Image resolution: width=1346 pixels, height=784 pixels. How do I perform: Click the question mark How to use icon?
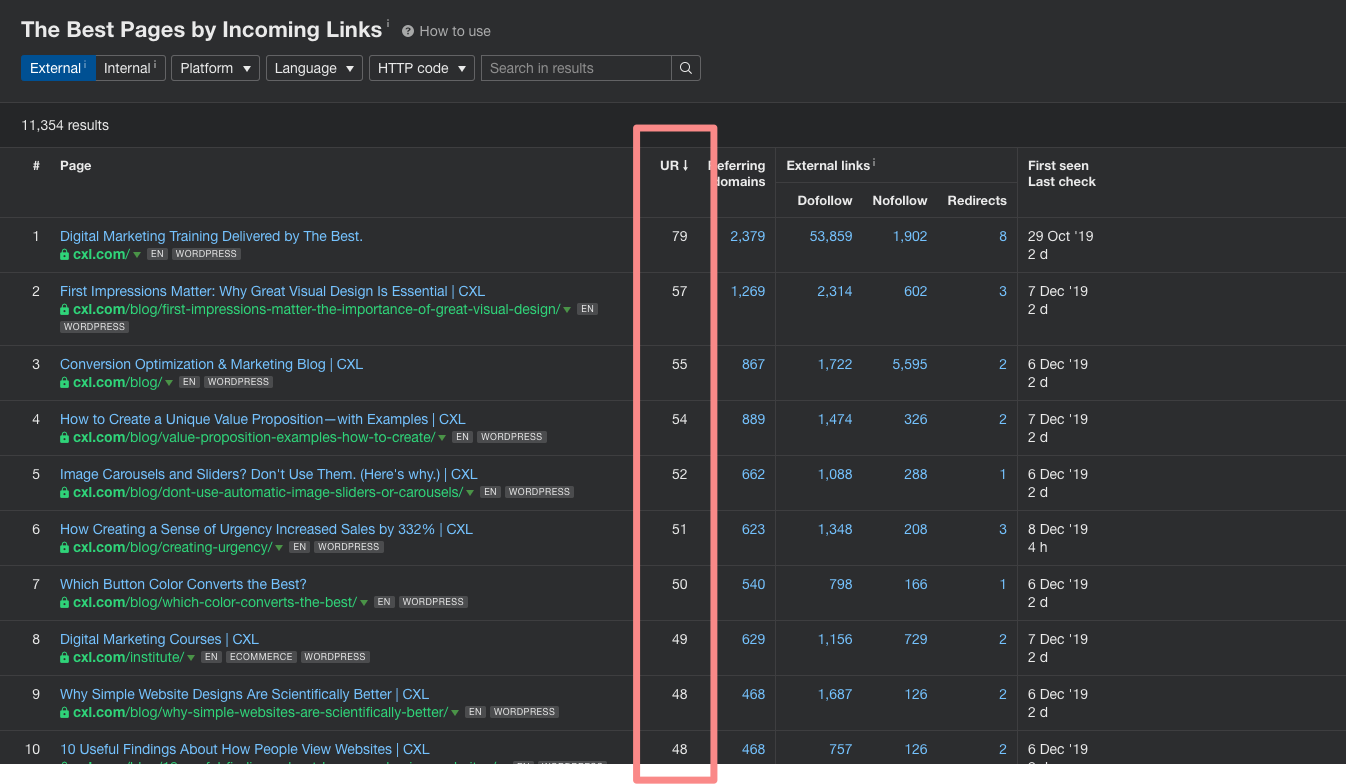408,31
